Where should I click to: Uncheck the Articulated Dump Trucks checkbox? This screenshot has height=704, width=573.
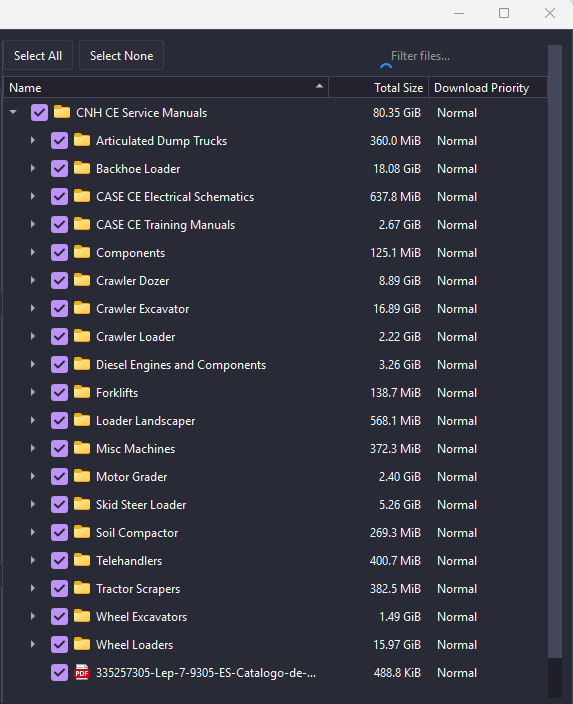(59, 141)
